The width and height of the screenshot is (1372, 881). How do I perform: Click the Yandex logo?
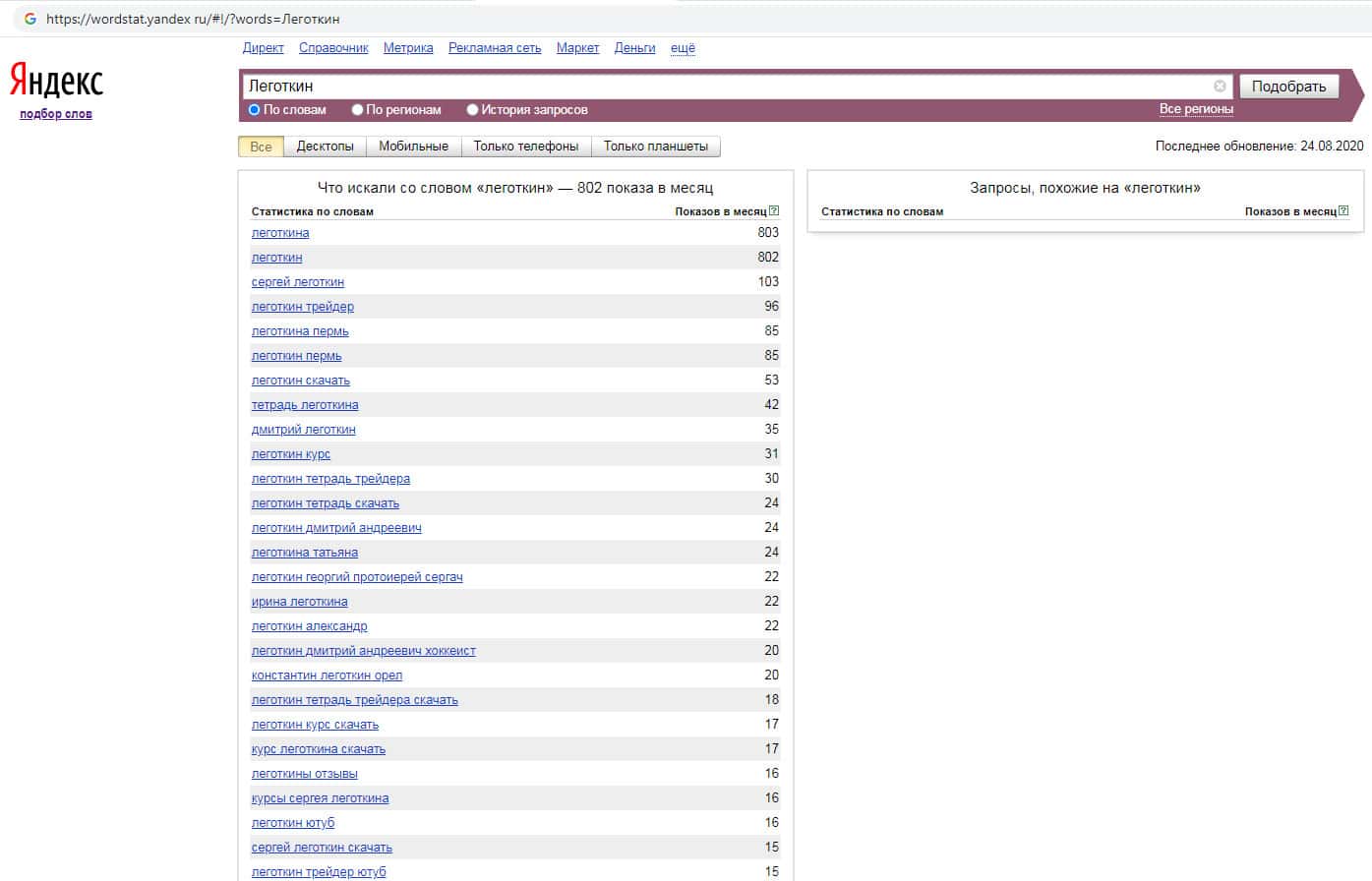click(x=56, y=81)
